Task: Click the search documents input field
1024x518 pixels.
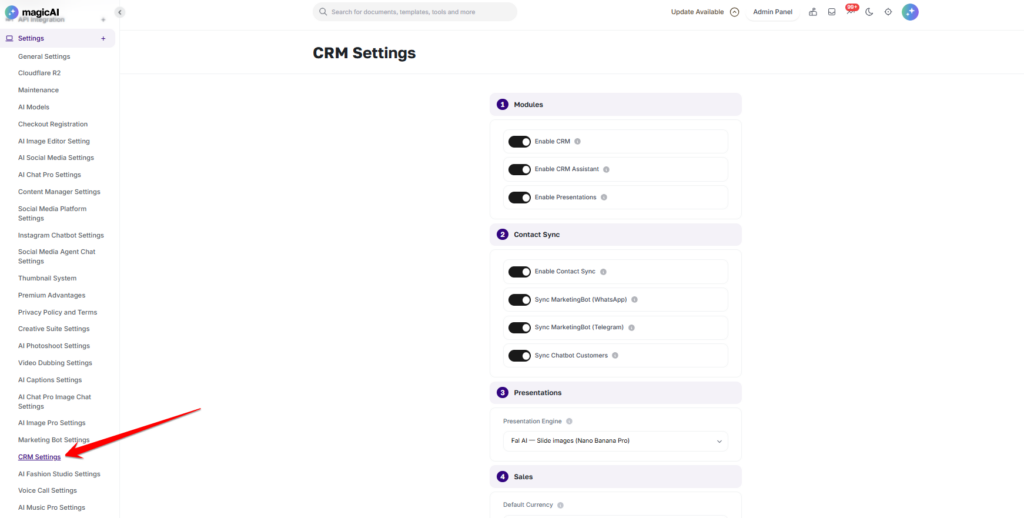Action: (x=415, y=12)
